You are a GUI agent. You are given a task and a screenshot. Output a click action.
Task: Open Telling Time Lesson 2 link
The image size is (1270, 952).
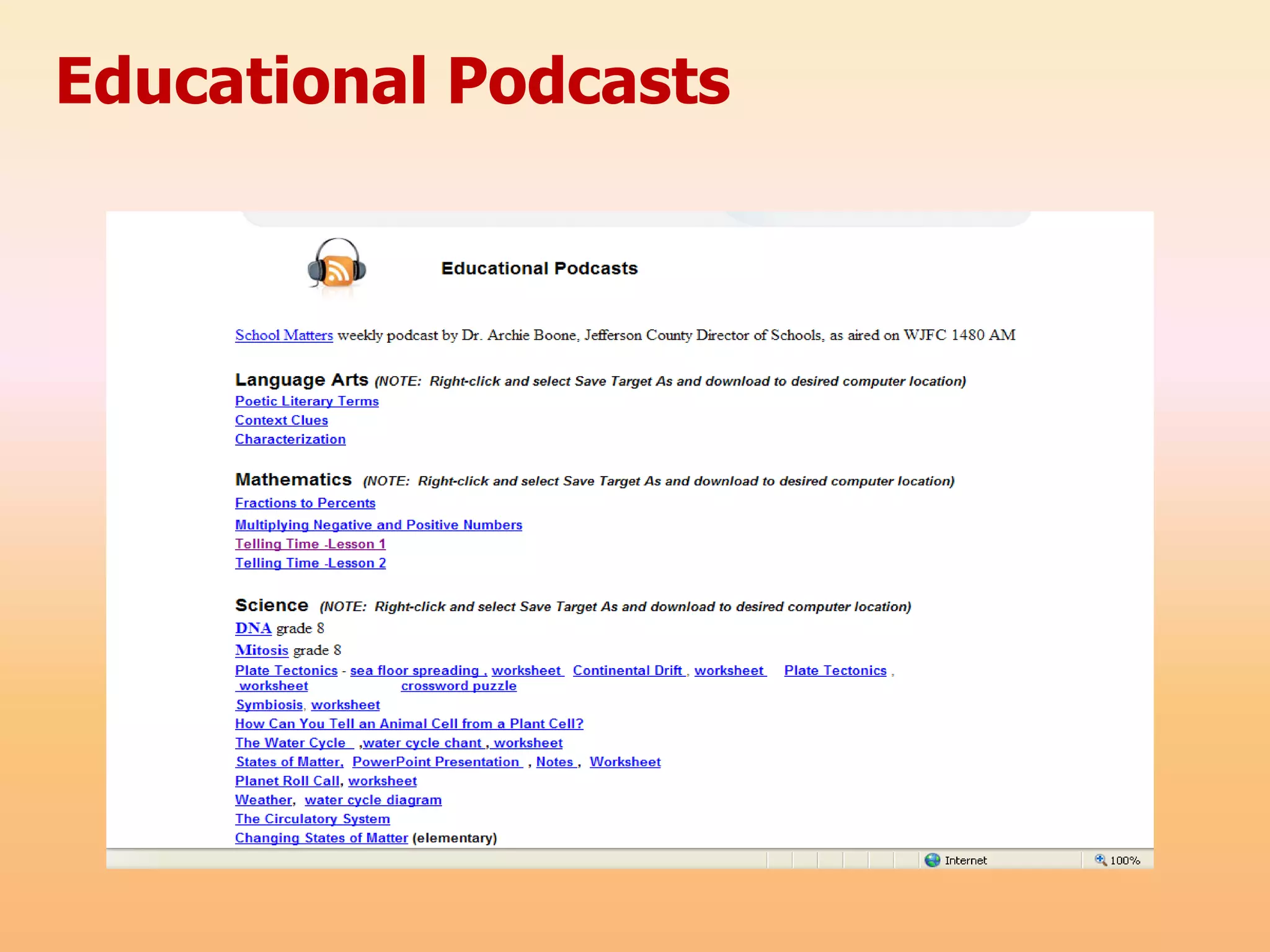311,563
